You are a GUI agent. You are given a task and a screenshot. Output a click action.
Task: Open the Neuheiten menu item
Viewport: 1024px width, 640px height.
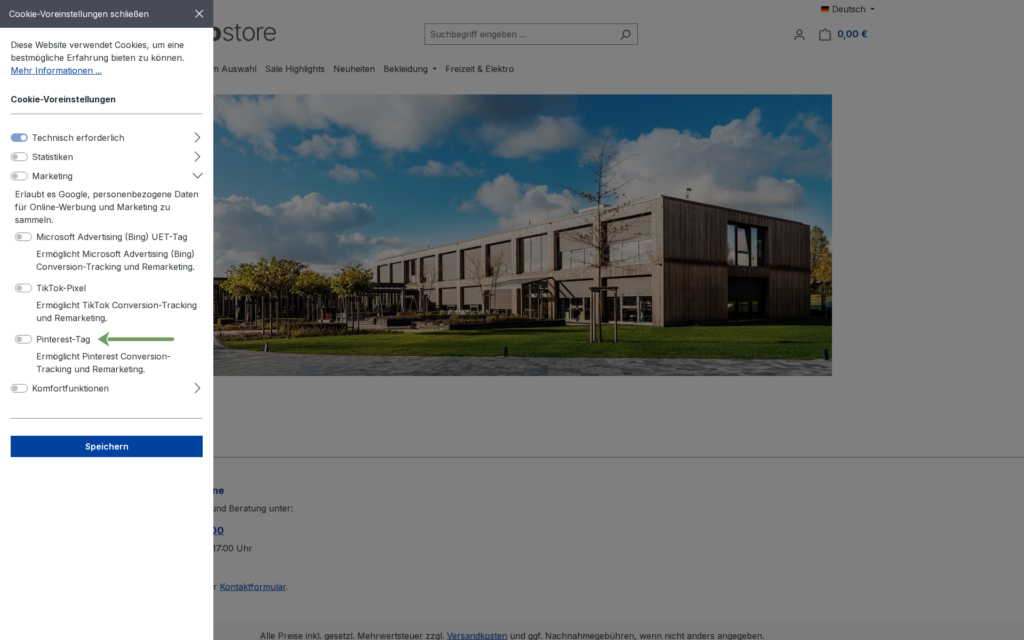354,69
